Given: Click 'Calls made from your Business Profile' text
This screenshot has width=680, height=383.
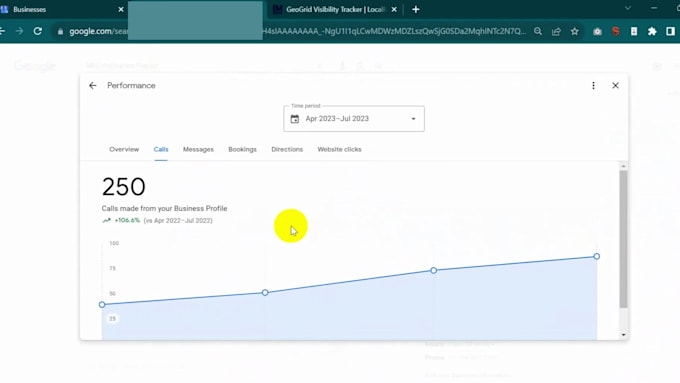Looking at the screenshot, I should 164,209.
